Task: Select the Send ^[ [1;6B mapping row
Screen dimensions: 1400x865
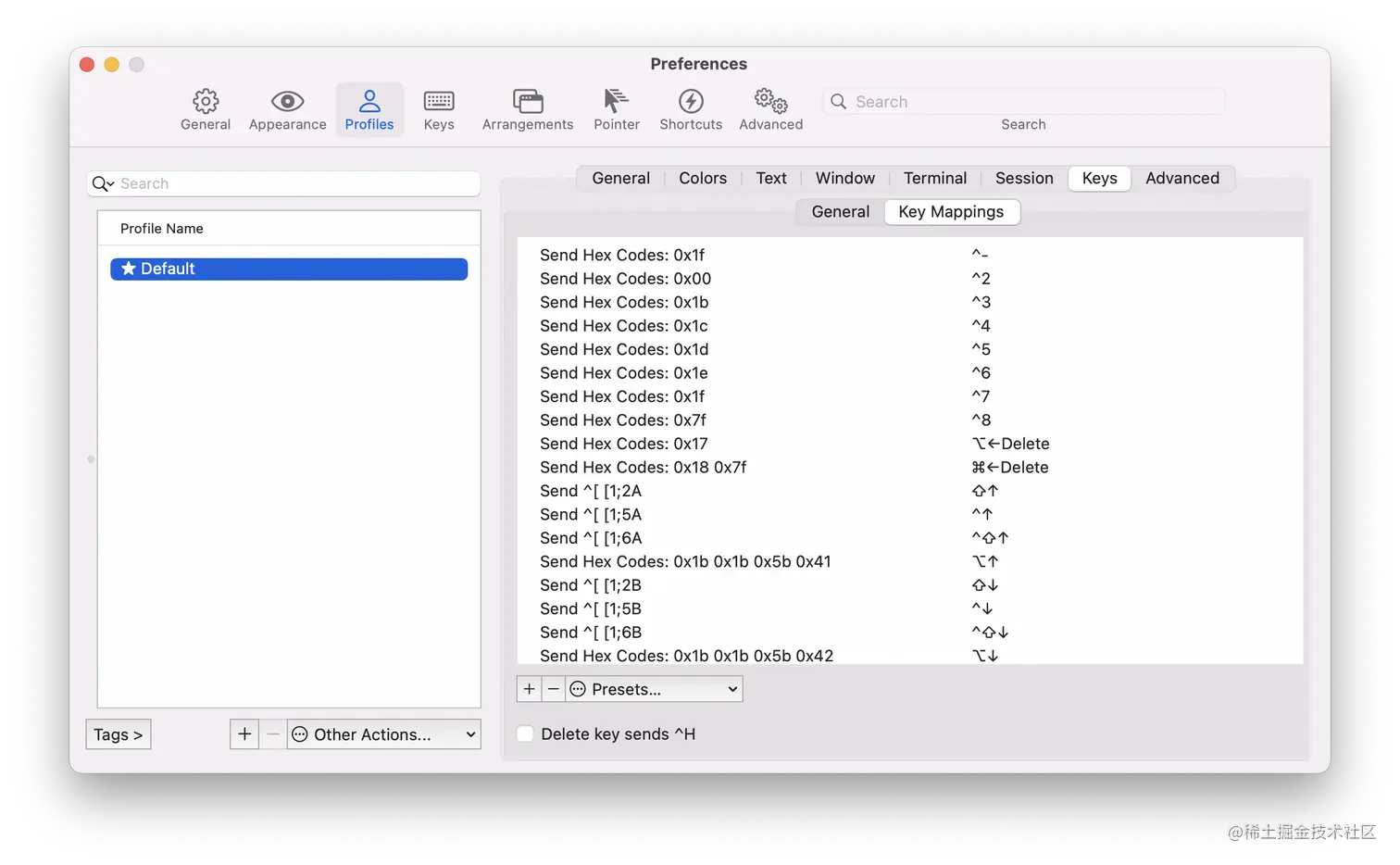Action: click(x=910, y=633)
